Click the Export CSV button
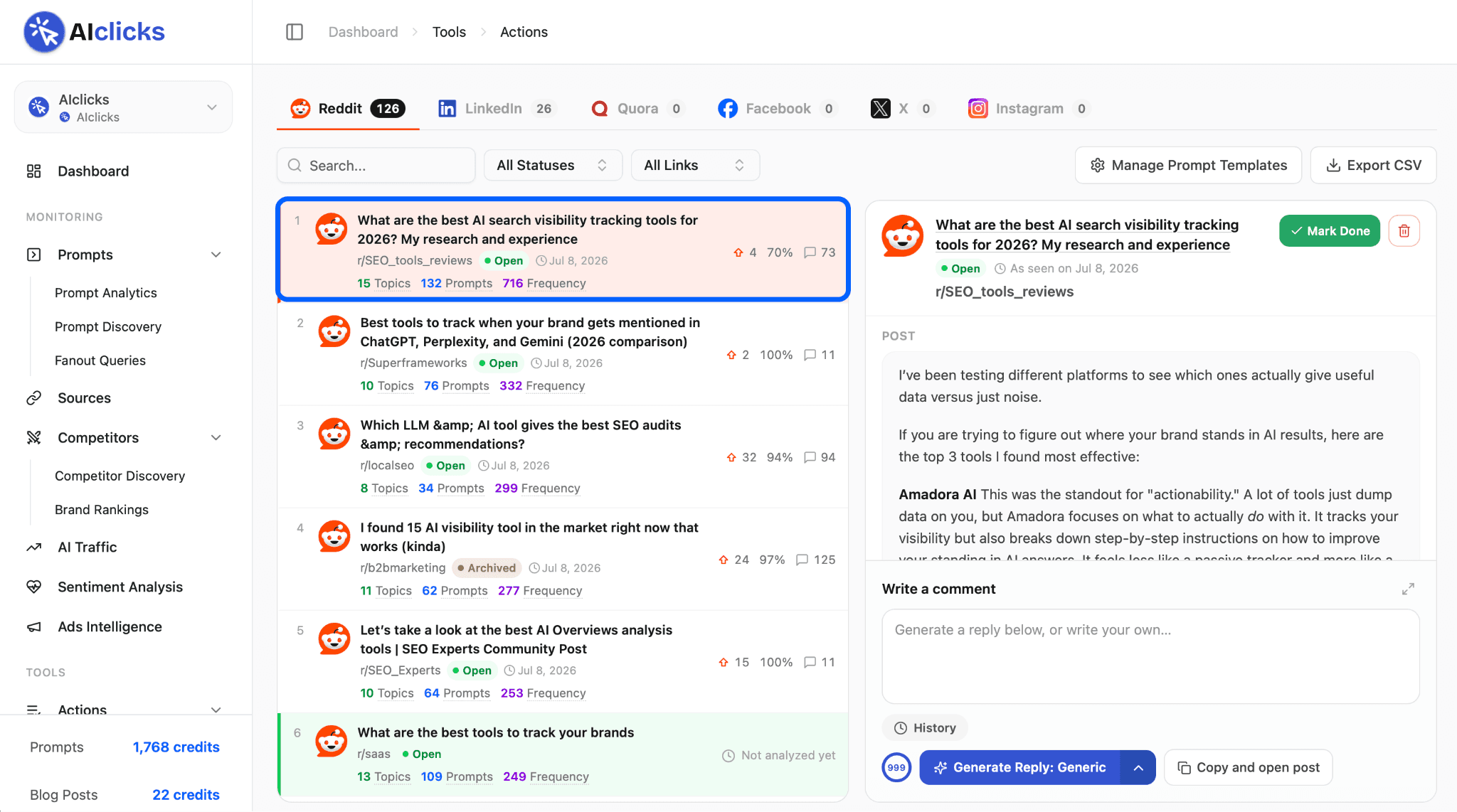 [x=1373, y=165]
